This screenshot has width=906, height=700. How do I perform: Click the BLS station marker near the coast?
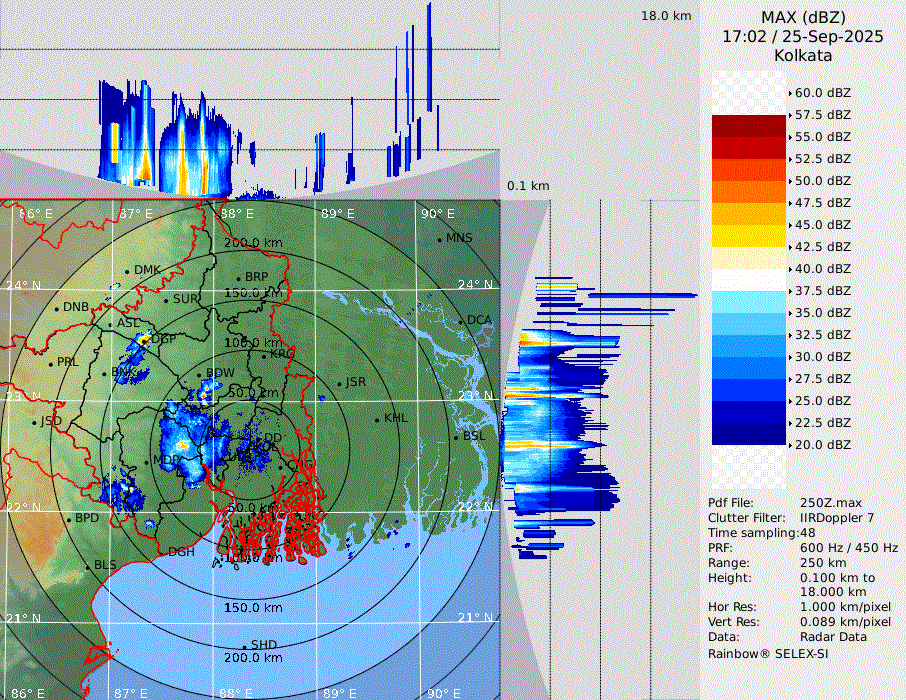pyautogui.click(x=87, y=566)
